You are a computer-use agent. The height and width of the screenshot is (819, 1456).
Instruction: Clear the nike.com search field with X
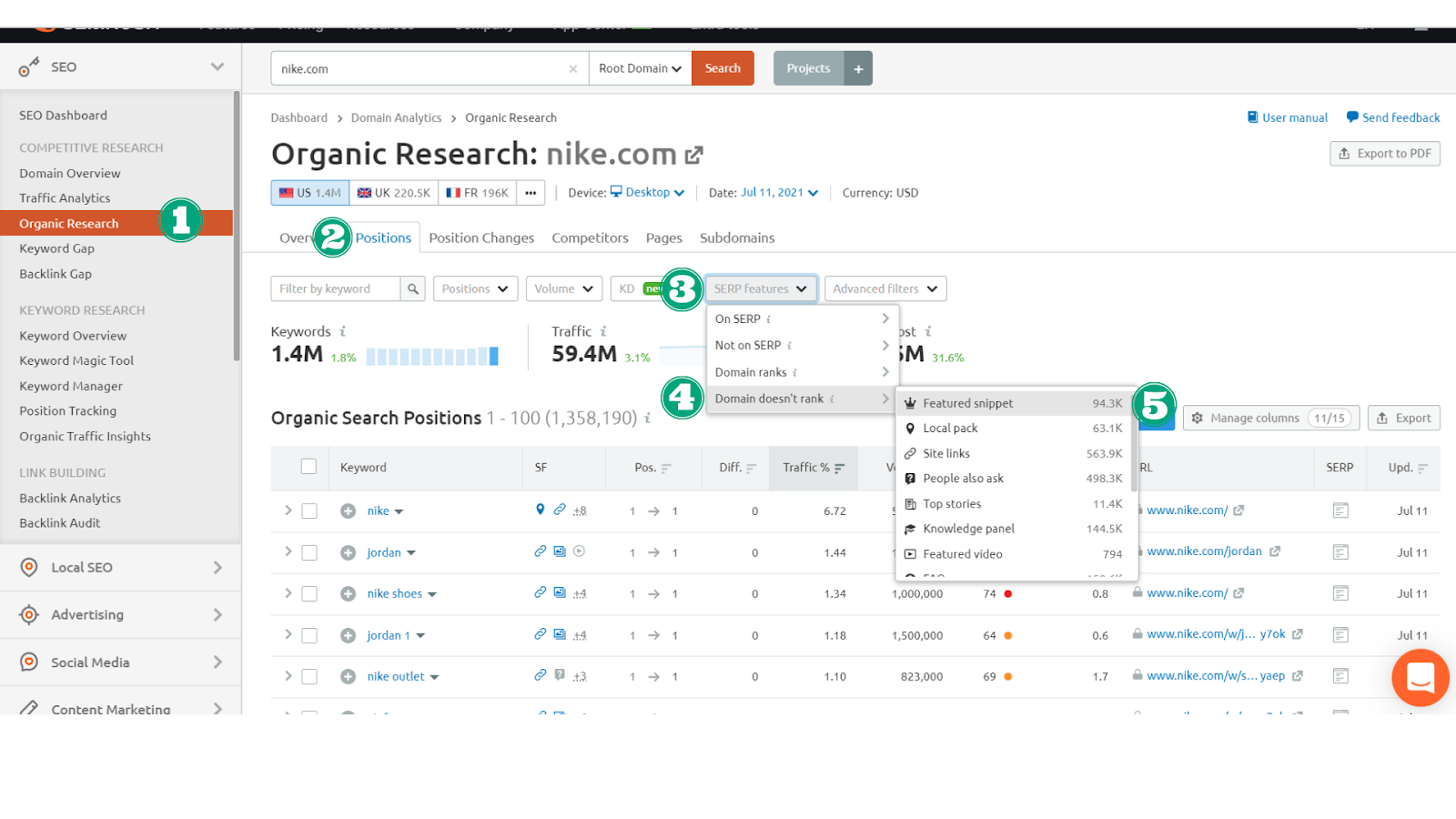(572, 69)
